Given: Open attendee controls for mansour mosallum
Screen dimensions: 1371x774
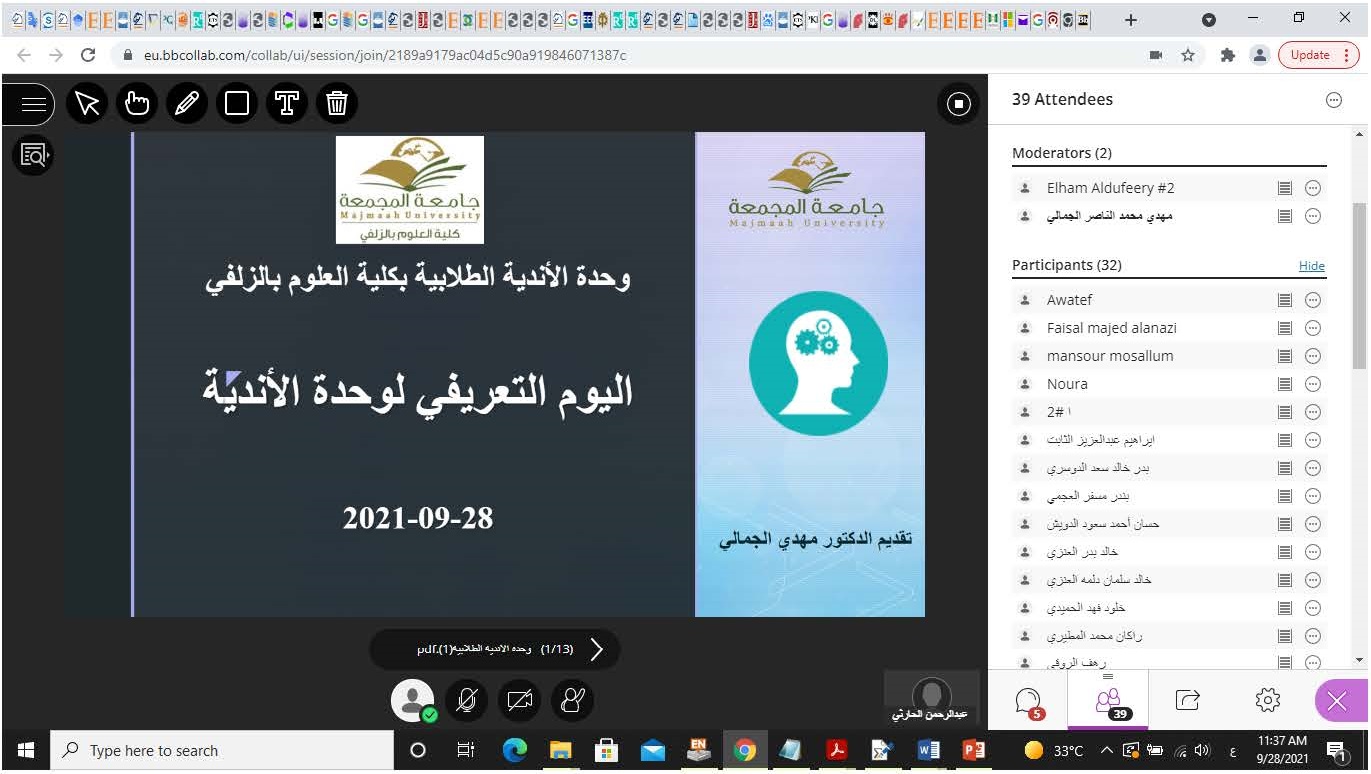Looking at the screenshot, I should tap(1313, 356).
